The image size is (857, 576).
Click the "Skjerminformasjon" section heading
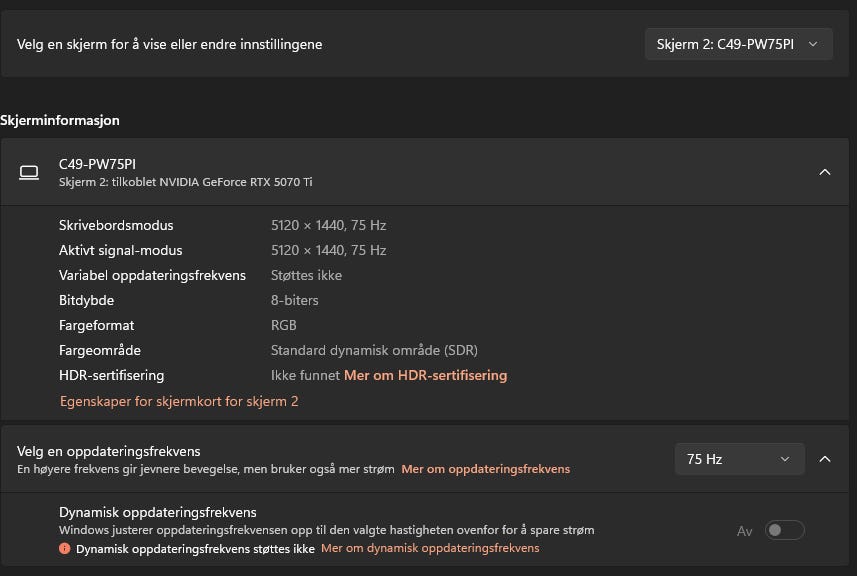click(x=60, y=120)
